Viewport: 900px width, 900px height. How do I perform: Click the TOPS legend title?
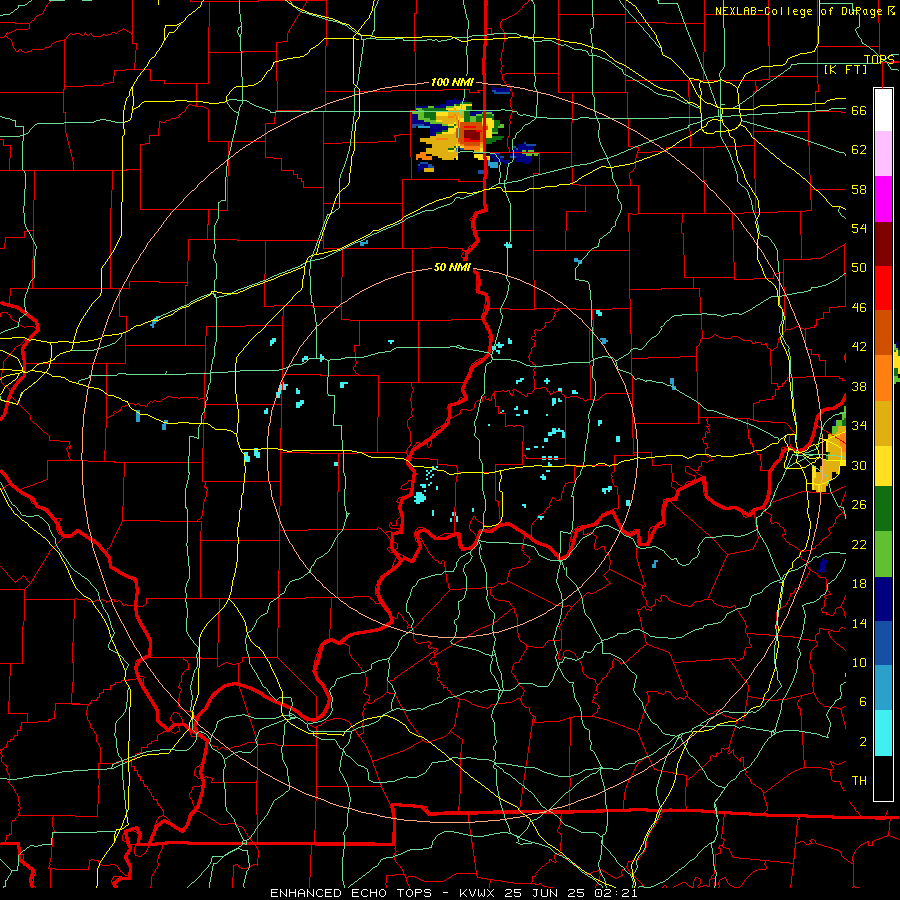[x=879, y=59]
